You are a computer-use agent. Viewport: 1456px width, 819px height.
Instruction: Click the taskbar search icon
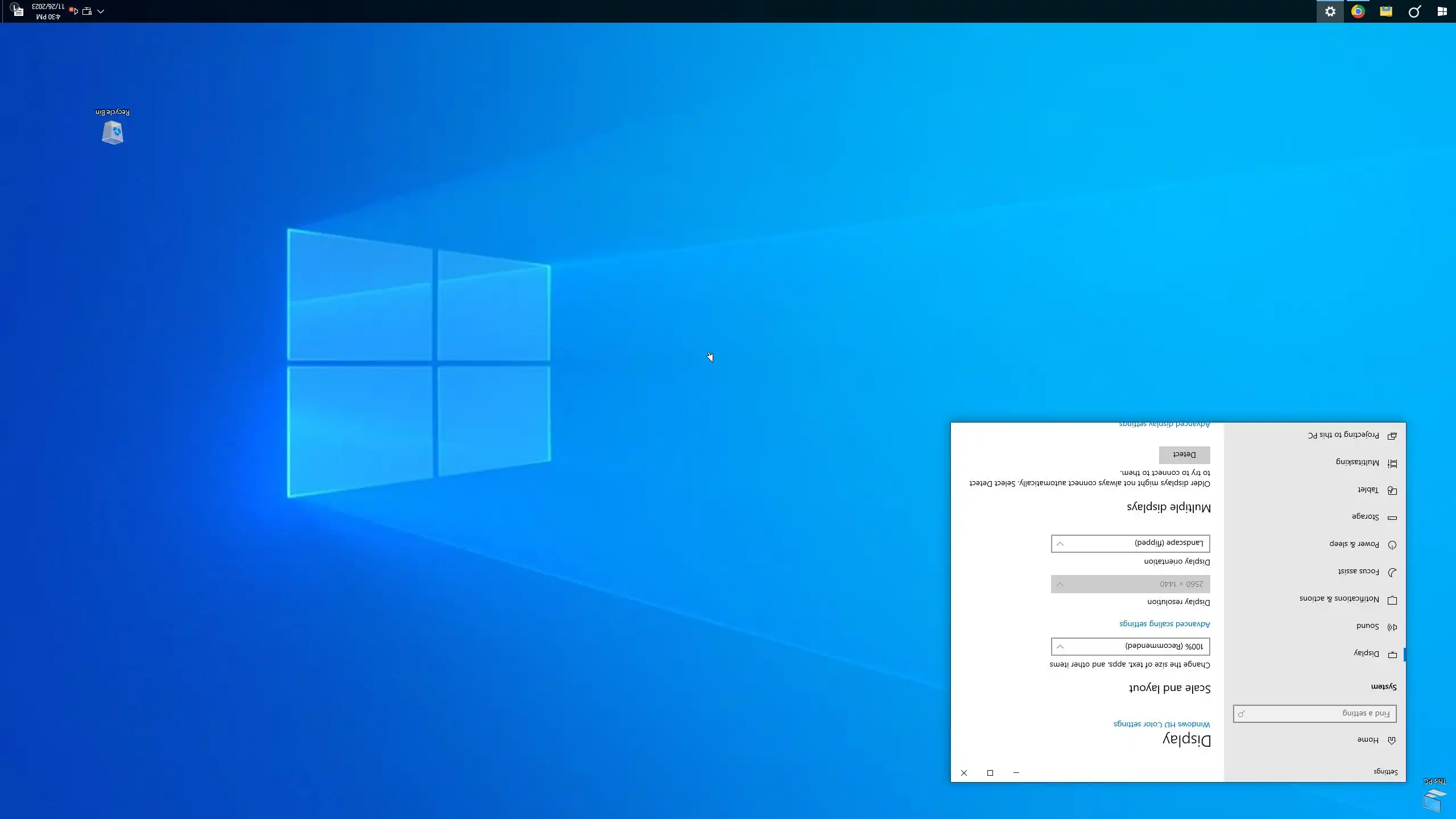(1414, 11)
